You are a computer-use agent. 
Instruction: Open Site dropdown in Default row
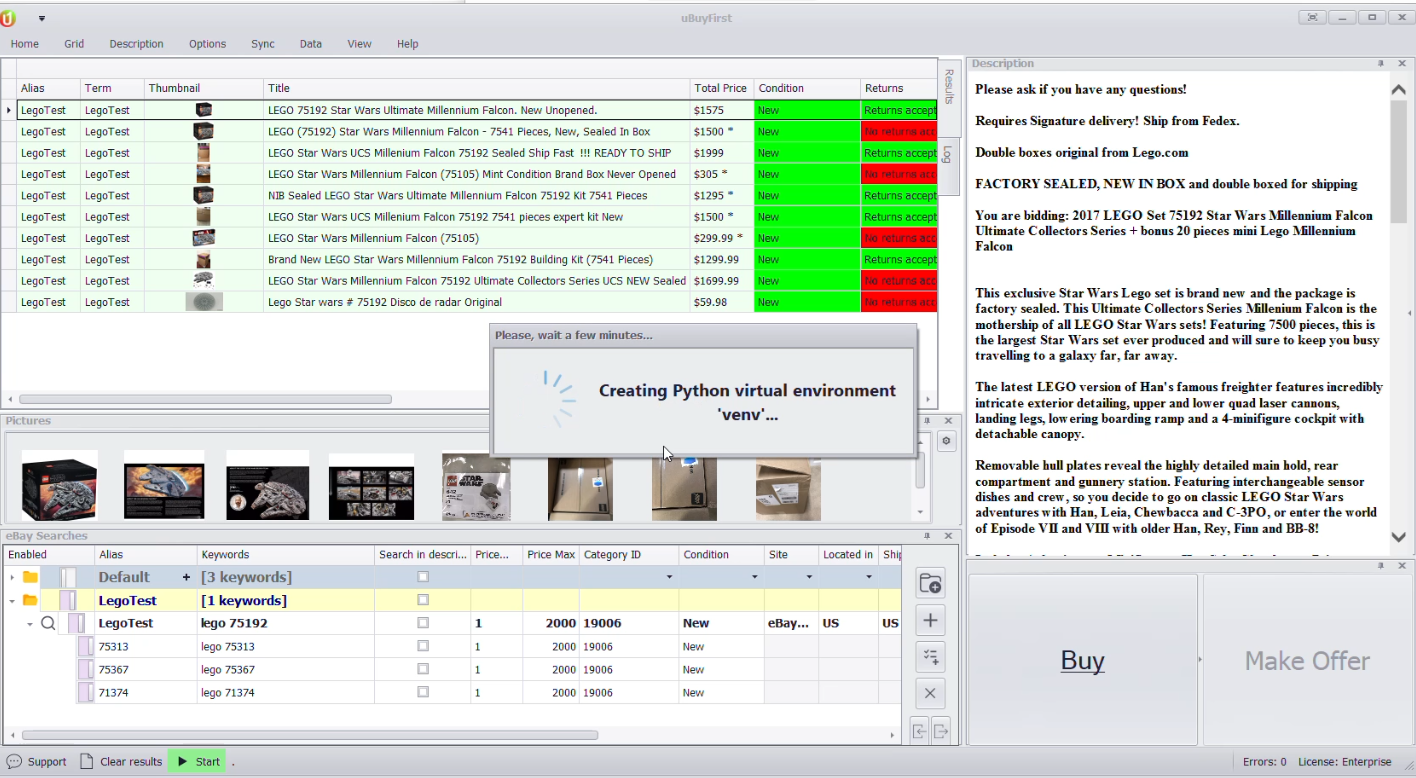pos(809,577)
